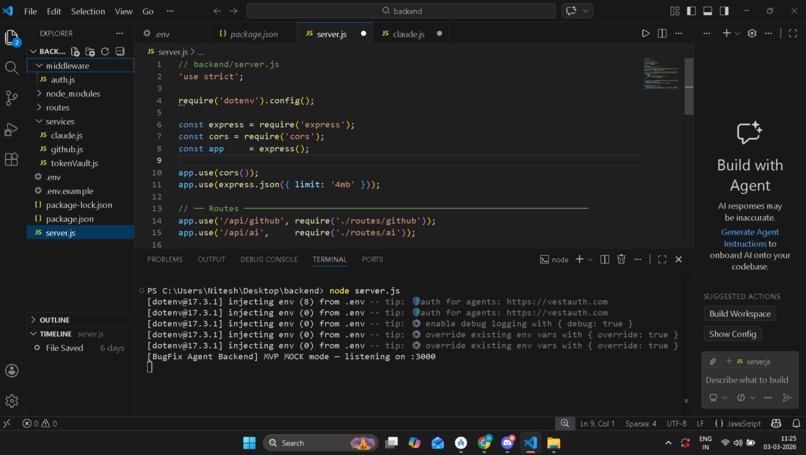Toggle the secondary side bar

724,11
